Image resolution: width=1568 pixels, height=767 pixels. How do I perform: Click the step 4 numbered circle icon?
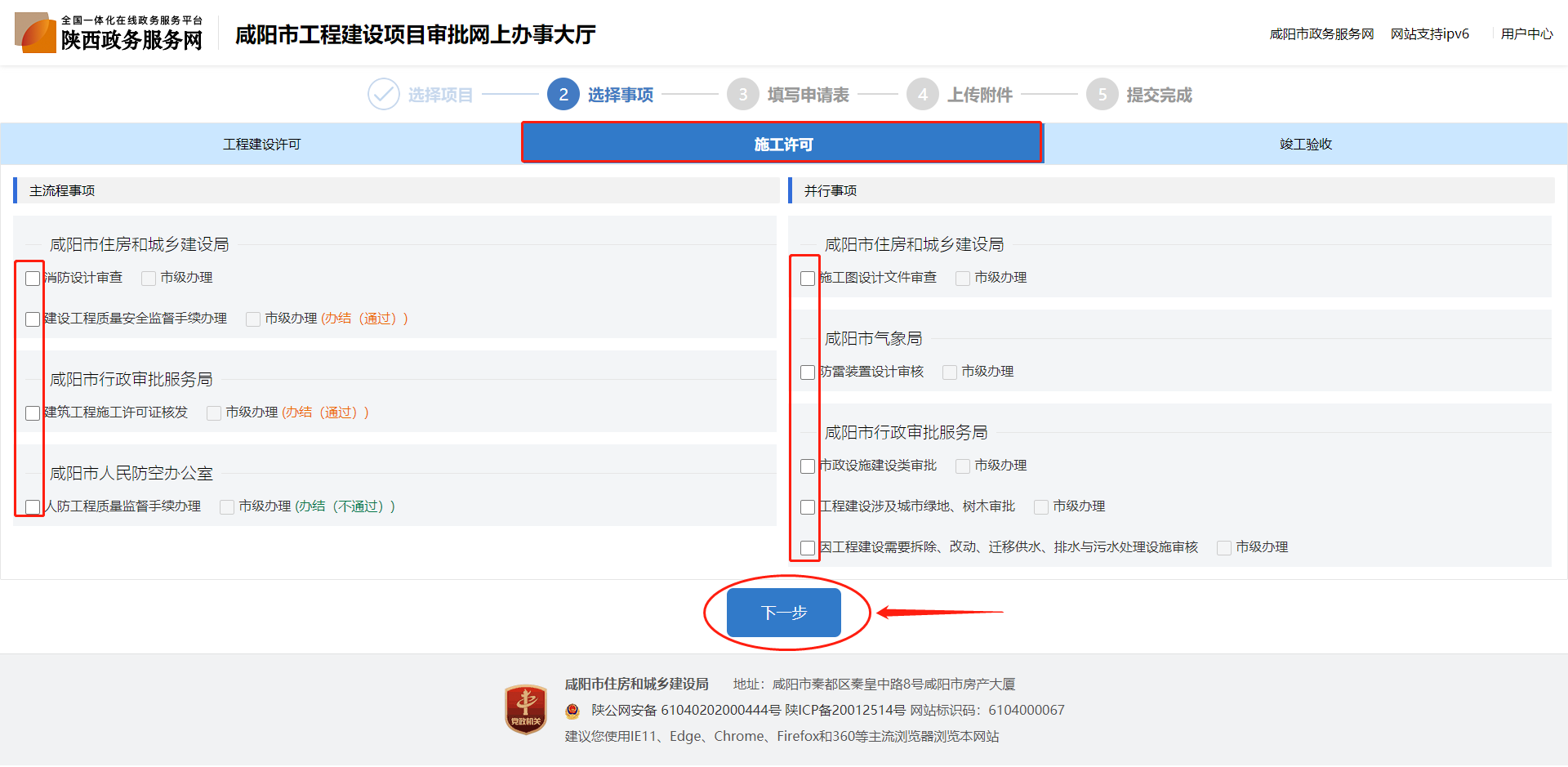click(x=922, y=95)
